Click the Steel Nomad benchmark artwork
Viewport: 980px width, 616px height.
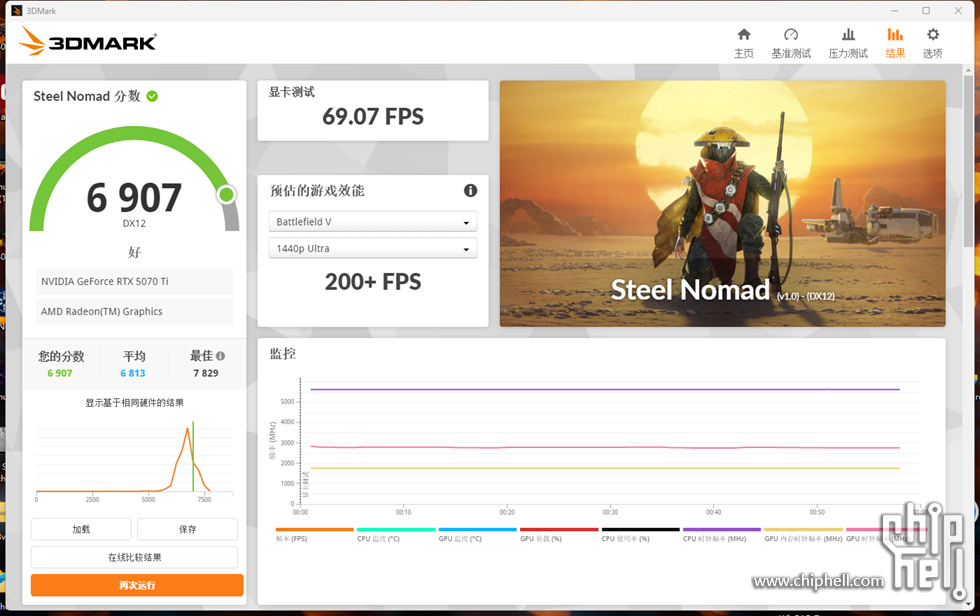[722, 204]
